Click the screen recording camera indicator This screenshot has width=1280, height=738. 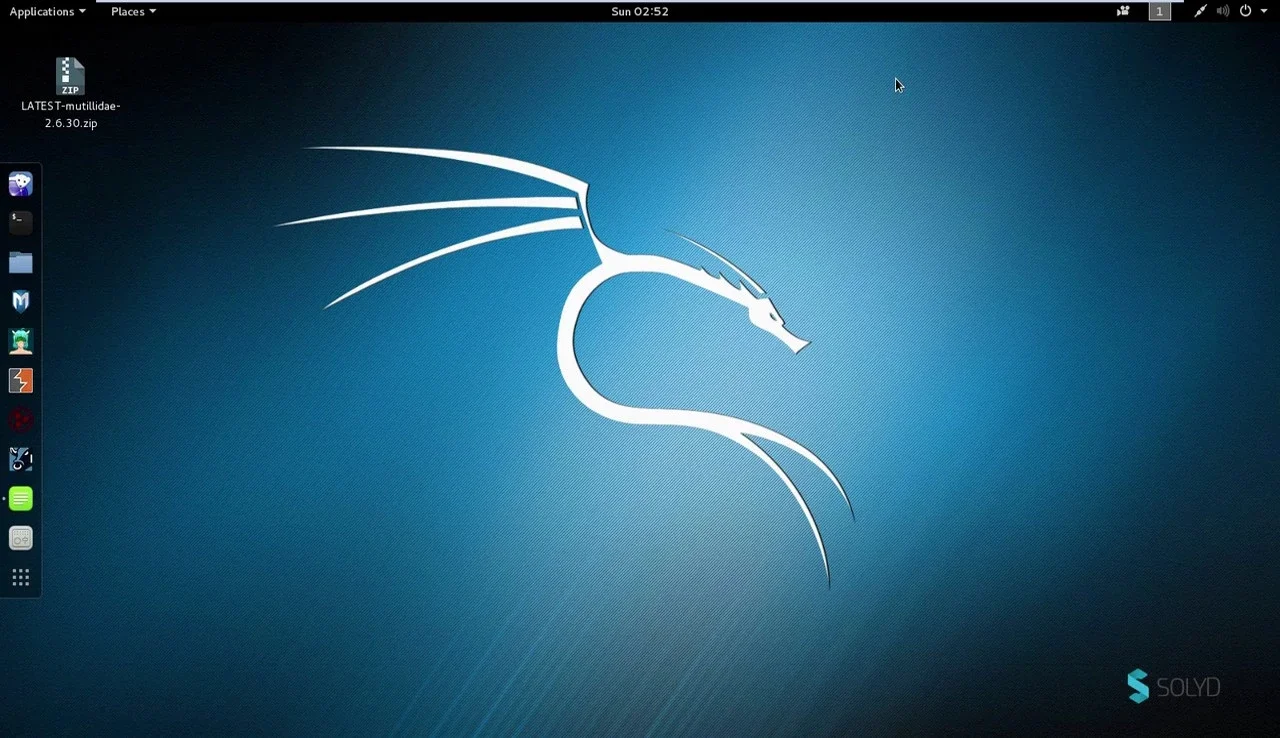[x=1124, y=11]
